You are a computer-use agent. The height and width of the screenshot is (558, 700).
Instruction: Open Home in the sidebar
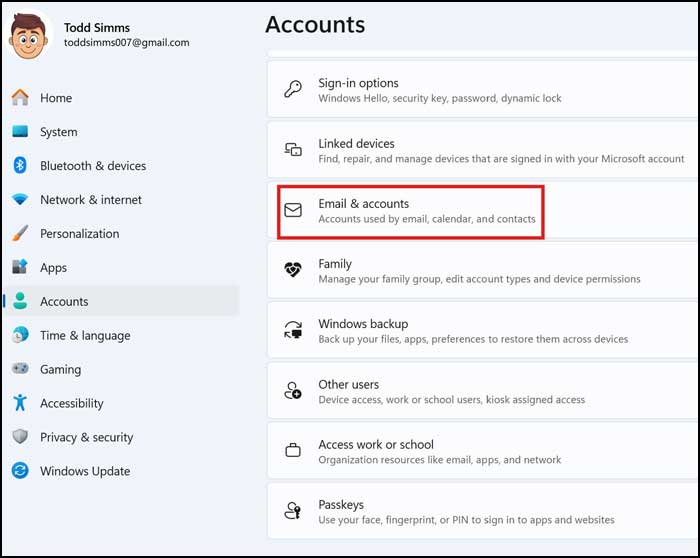[121, 97]
